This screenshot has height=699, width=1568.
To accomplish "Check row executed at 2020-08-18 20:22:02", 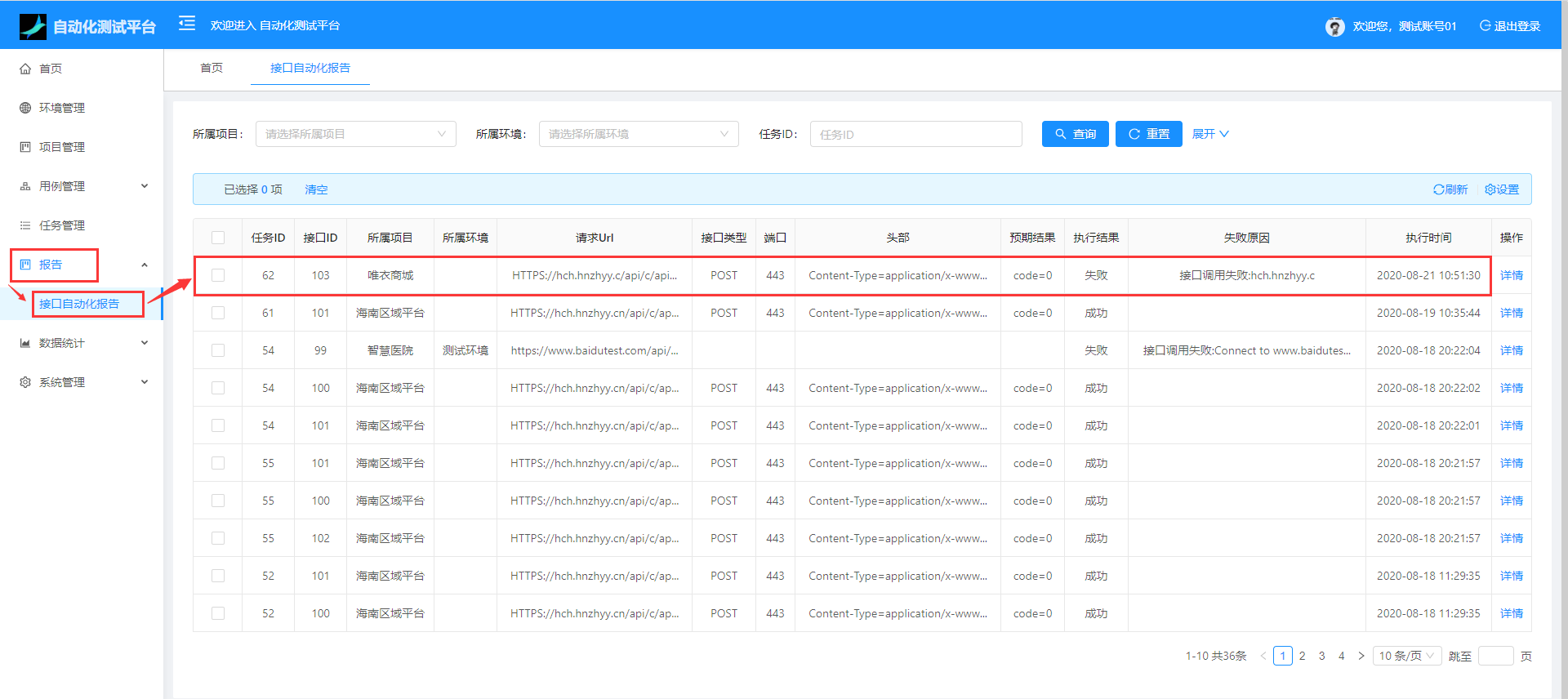I will point(218,388).
